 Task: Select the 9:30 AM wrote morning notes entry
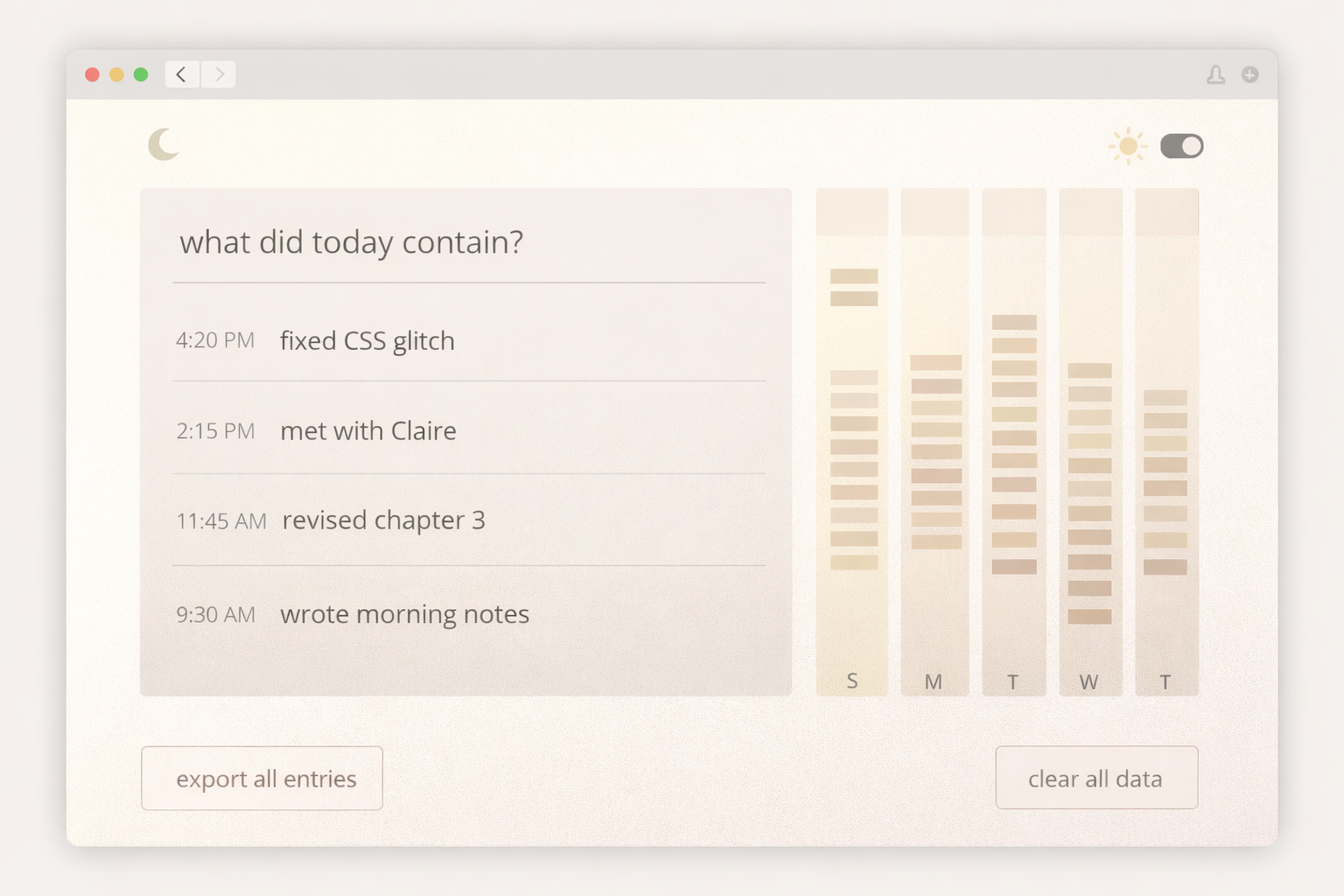404,614
